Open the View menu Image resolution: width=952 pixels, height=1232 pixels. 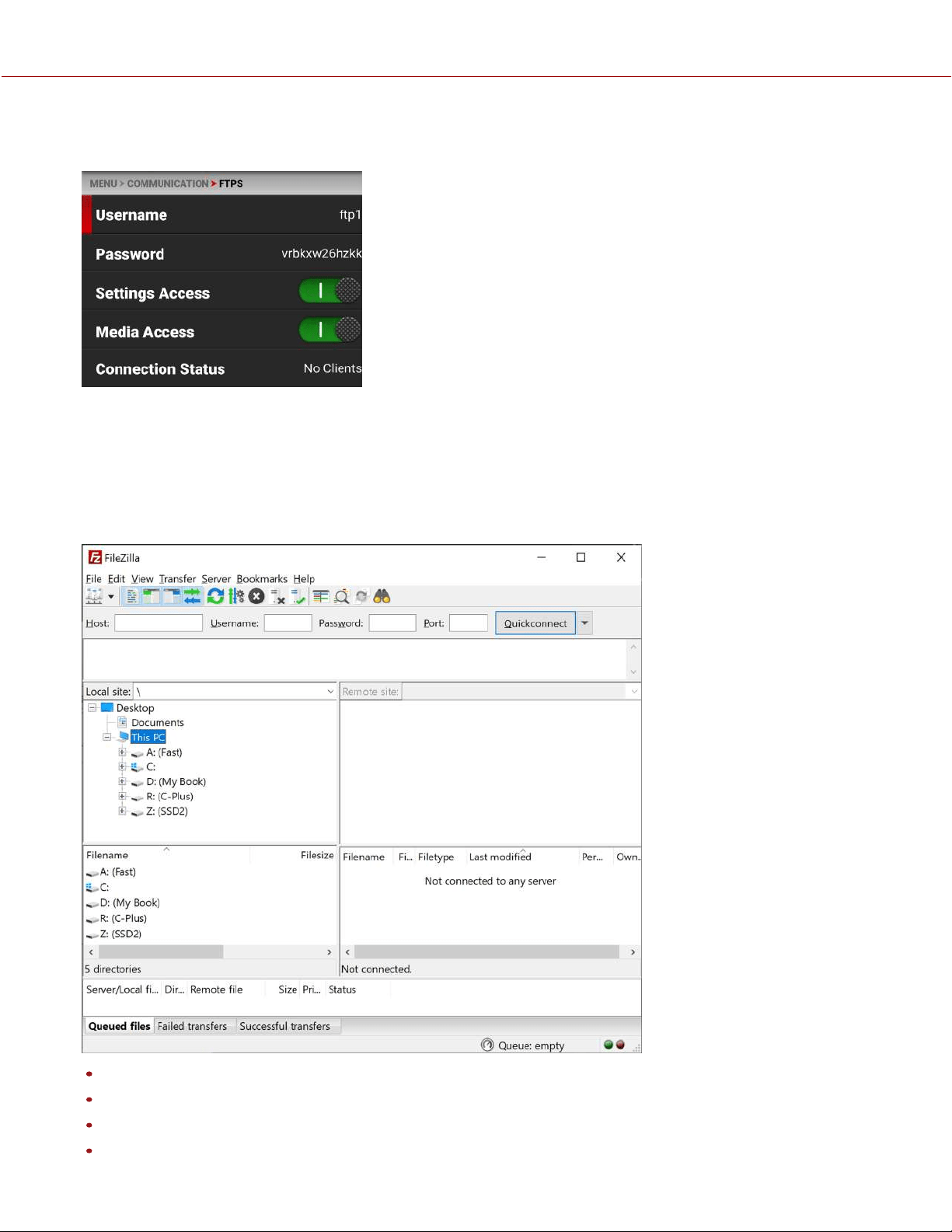(x=142, y=579)
